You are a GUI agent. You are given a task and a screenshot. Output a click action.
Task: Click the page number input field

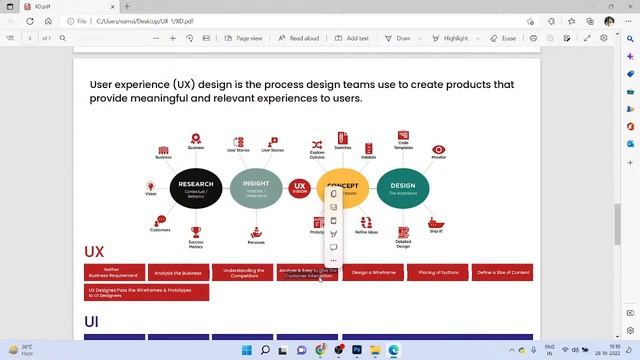point(29,38)
